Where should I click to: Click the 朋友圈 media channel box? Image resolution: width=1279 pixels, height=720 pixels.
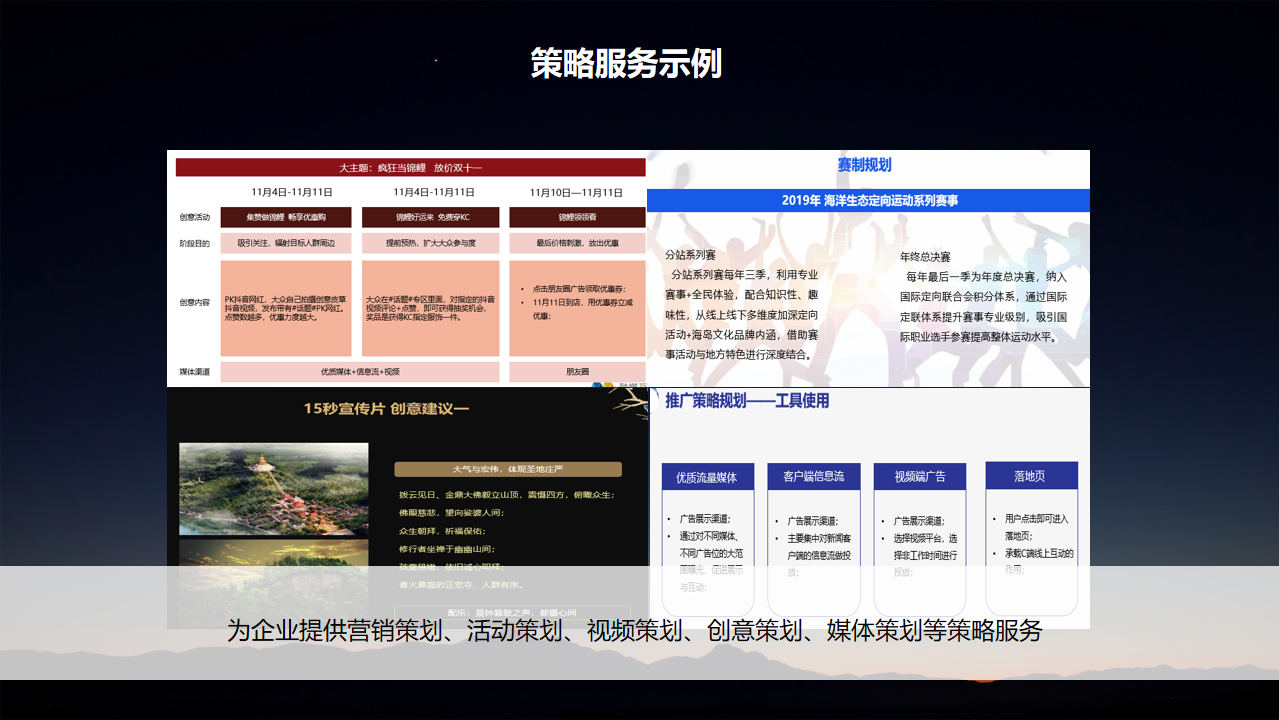click(x=577, y=372)
